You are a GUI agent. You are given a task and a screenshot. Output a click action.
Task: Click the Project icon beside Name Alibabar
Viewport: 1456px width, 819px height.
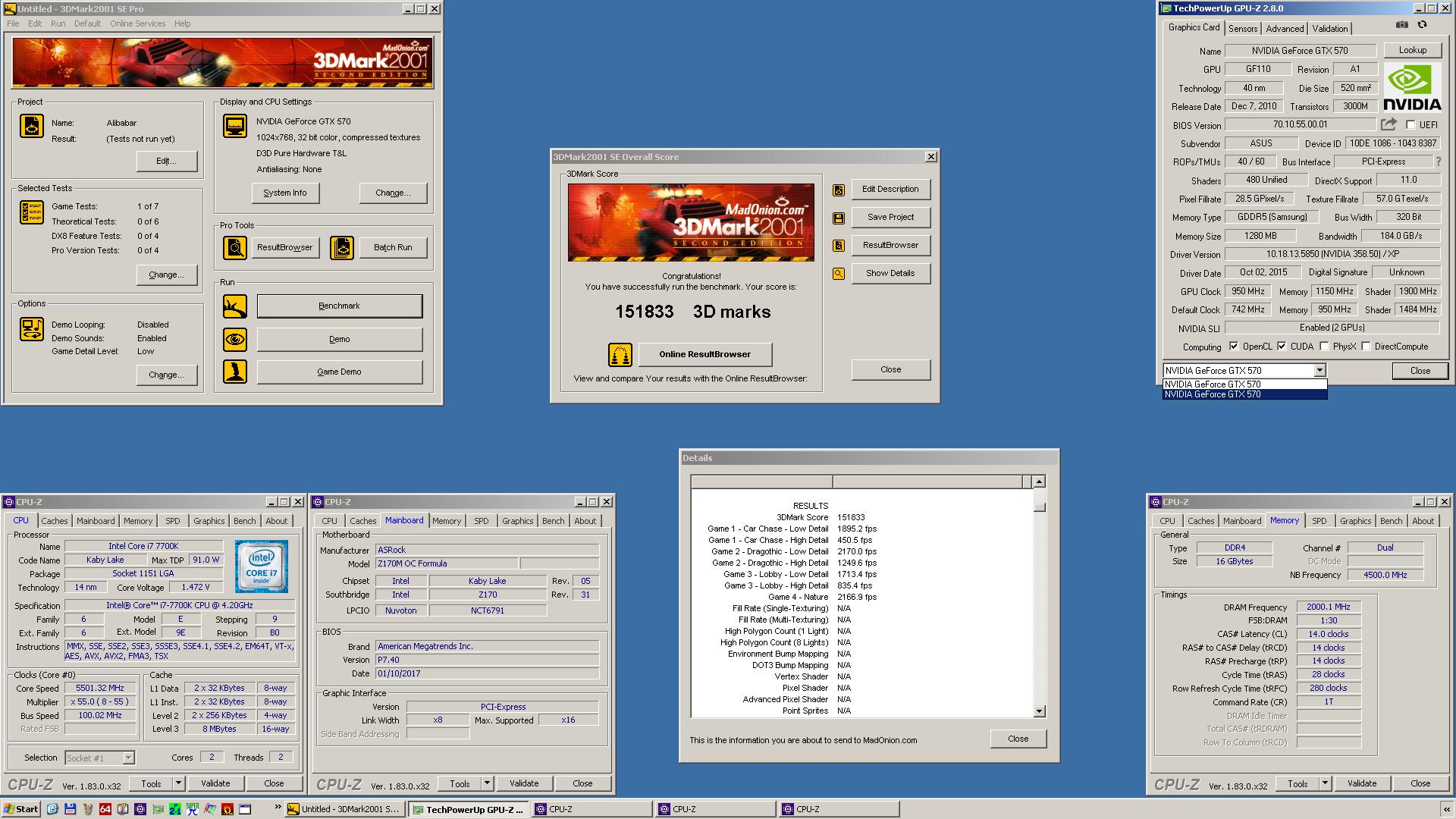[x=32, y=126]
